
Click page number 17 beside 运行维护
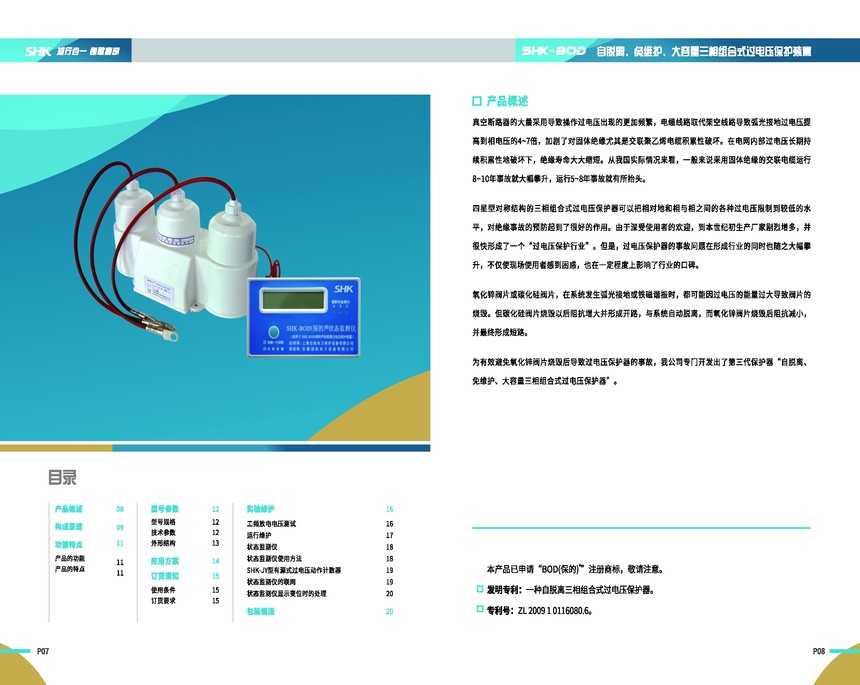point(389,535)
